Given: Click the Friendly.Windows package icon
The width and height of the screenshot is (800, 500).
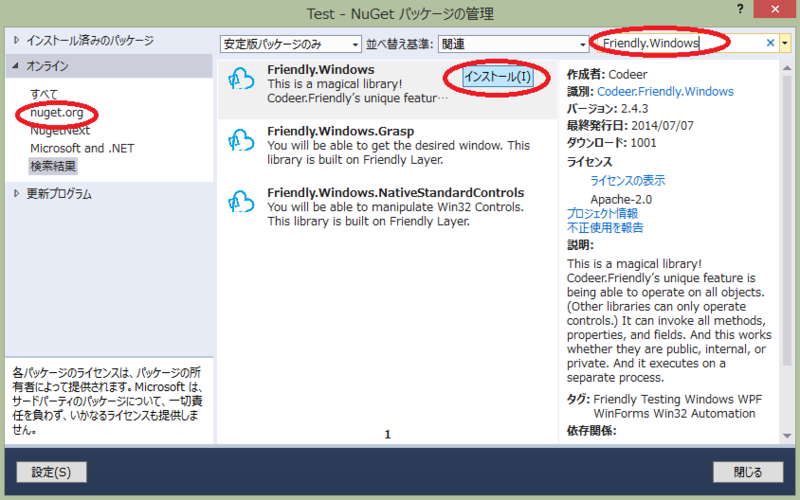Looking at the screenshot, I should pos(241,79).
